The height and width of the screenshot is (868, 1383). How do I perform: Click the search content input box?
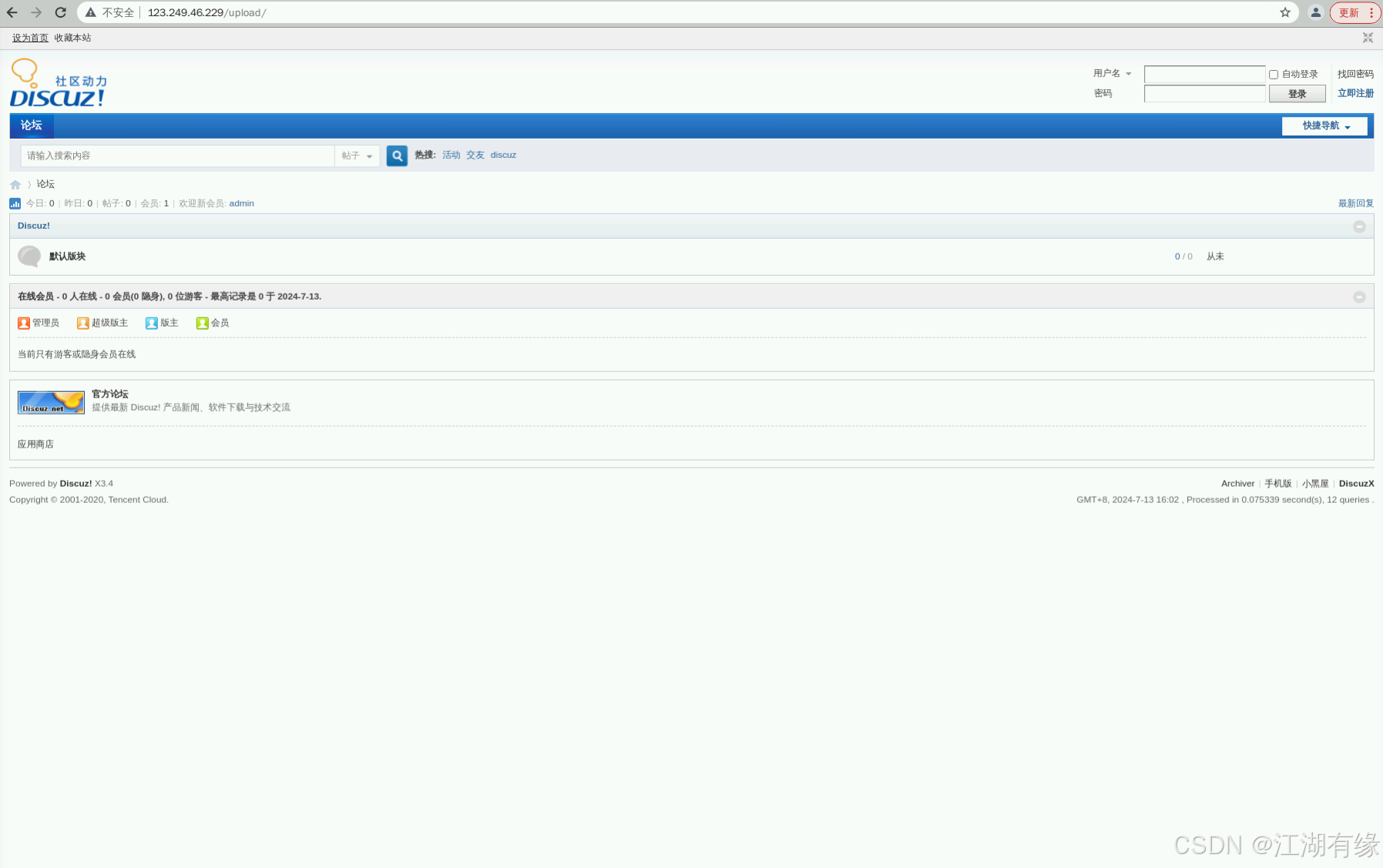(178, 156)
